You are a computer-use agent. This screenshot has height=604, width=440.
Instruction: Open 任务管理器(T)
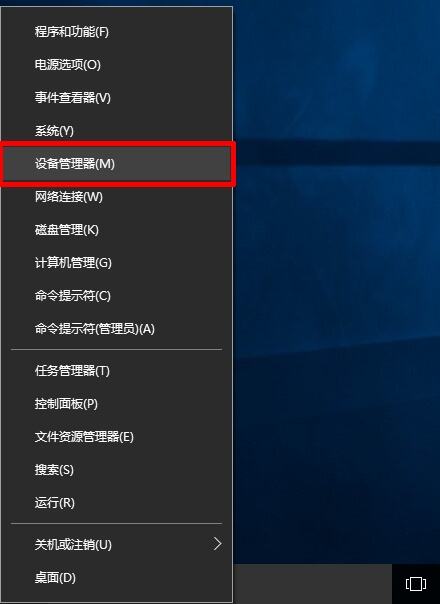116,371
